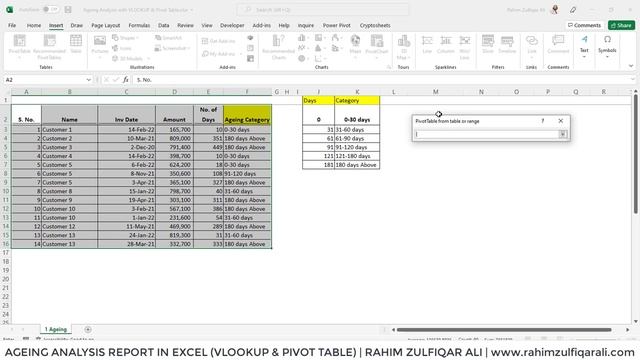Click the Slicer filter icon
This screenshot has width=640, height=360.
pyautogui.click(x=488, y=44)
